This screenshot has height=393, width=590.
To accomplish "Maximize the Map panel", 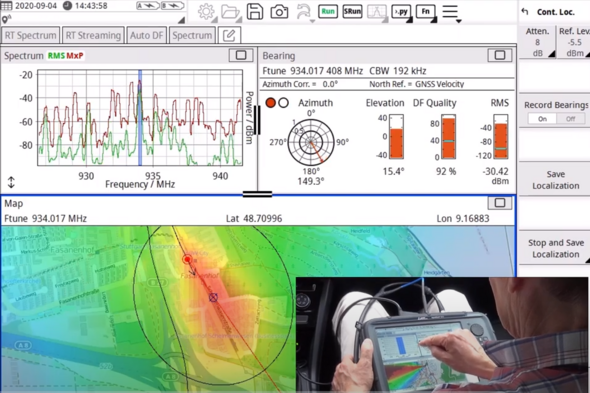I will pyautogui.click(x=500, y=203).
